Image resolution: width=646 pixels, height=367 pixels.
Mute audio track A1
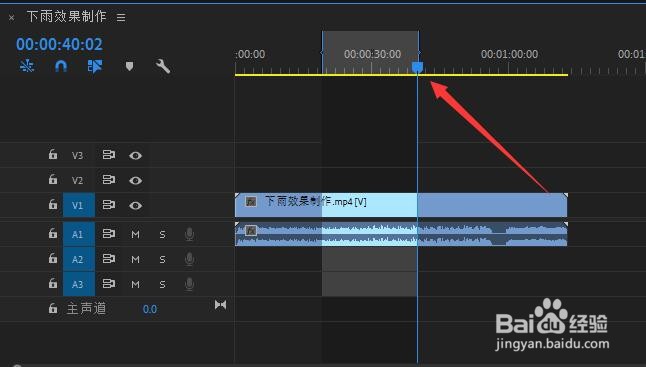tap(135, 234)
